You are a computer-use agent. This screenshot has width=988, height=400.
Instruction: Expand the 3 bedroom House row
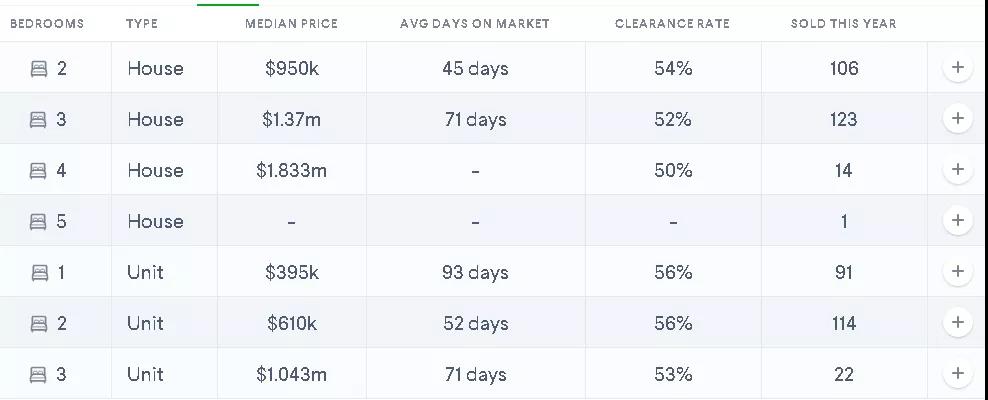957,119
